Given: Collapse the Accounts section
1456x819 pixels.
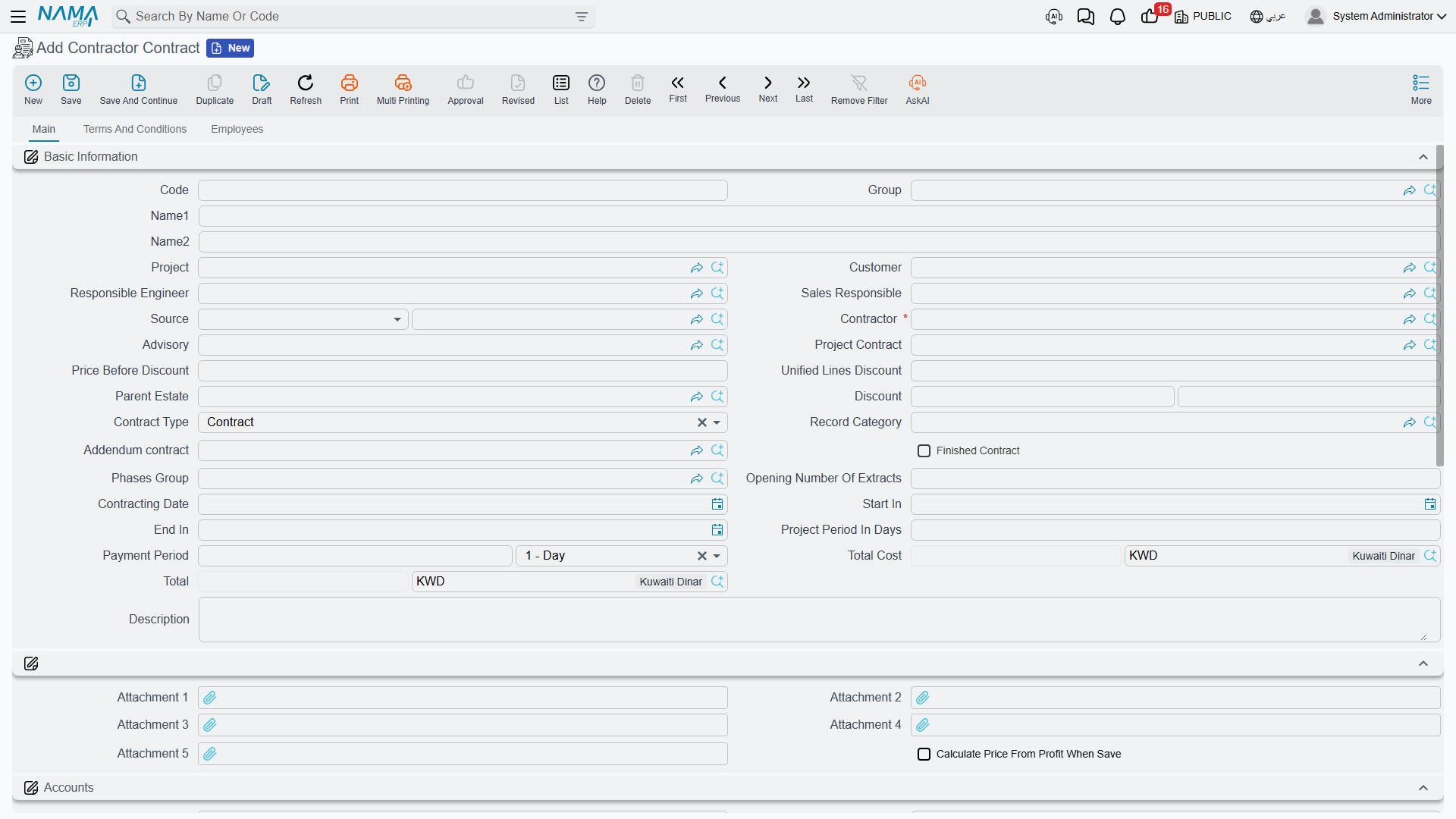Looking at the screenshot, I should [x=1423, y=788].
